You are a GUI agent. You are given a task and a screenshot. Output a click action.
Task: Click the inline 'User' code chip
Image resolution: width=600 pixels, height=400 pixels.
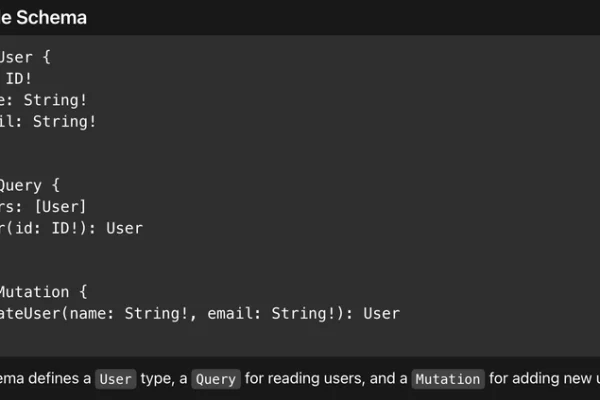(x=116, y=379)
